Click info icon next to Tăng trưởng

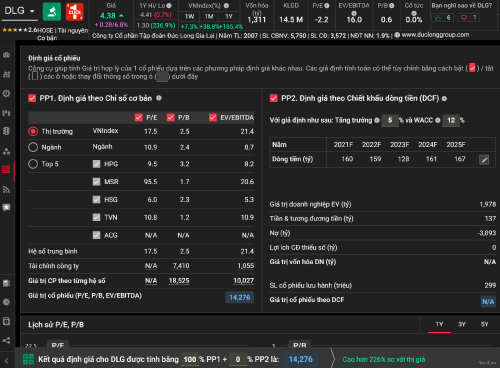click(x=377, y=120)
